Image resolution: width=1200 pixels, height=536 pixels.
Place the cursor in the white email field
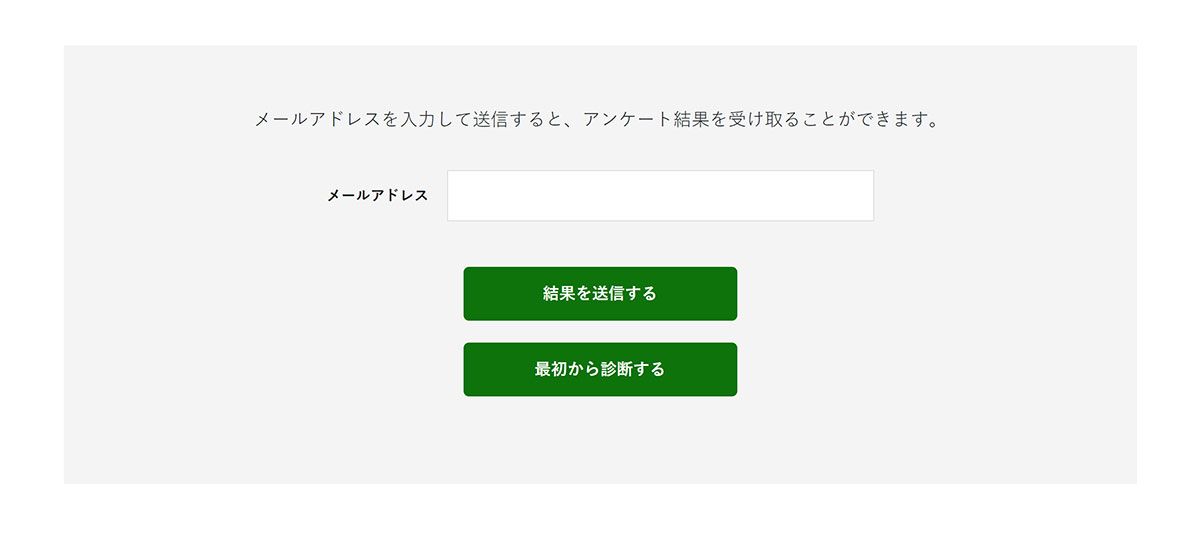pos(660,195)
